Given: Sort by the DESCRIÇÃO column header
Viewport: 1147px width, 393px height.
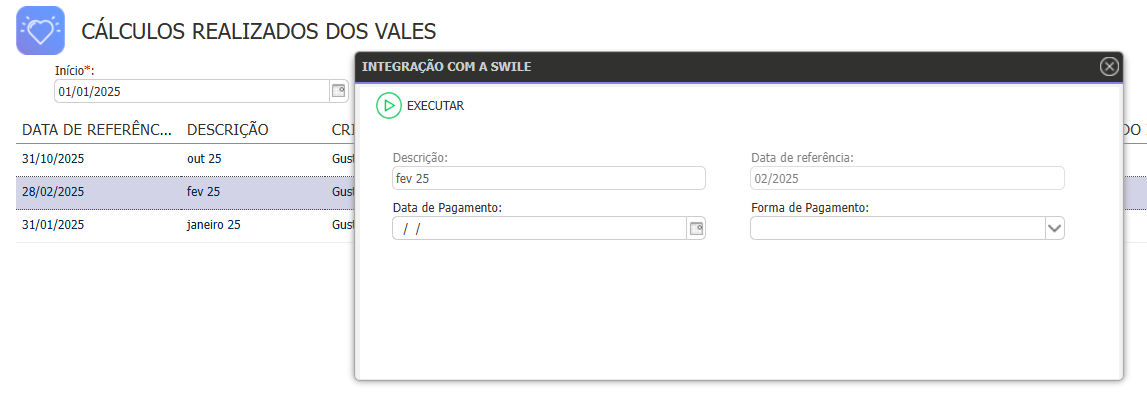Looking at the screenshot, I should click(x=227, y=130).
